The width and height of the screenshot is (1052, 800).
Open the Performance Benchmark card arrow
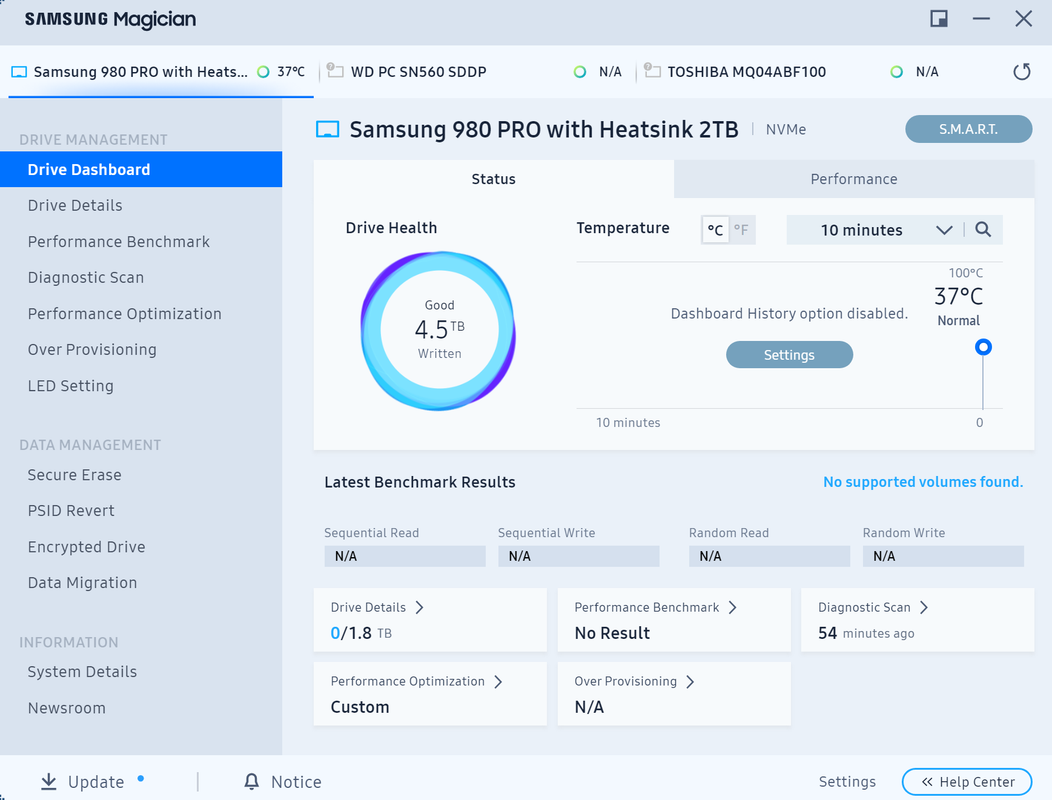pyautogui.click(x=733, y=607)
